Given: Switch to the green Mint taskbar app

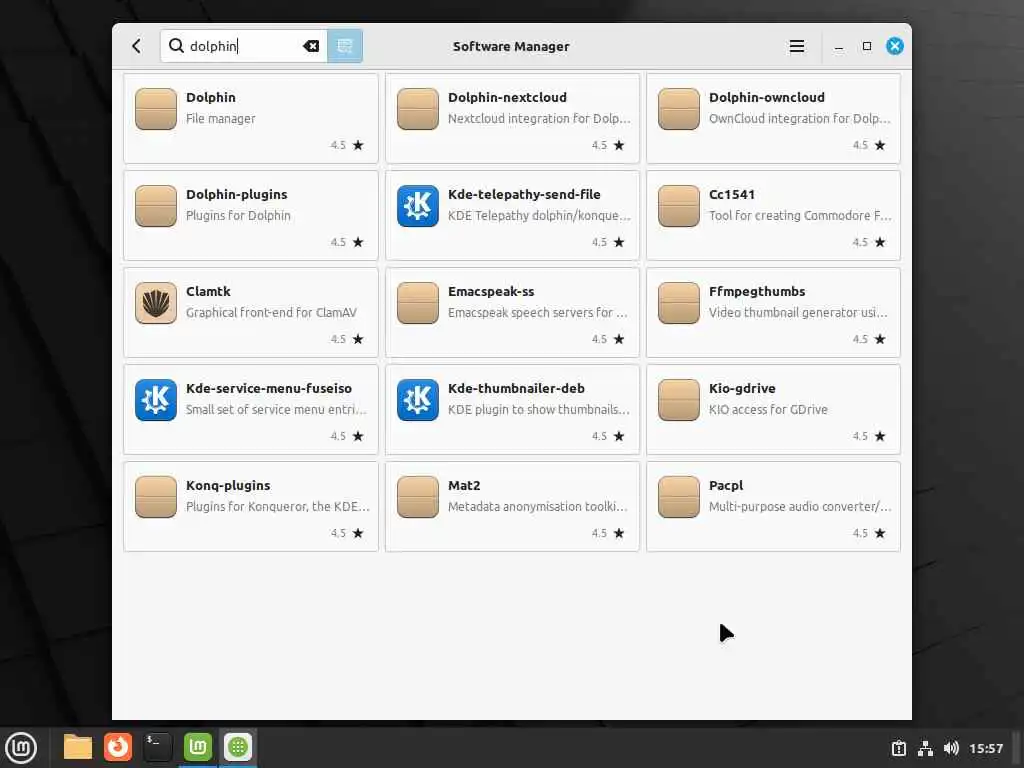Looking at the screenshot, I should click(197, 747).
